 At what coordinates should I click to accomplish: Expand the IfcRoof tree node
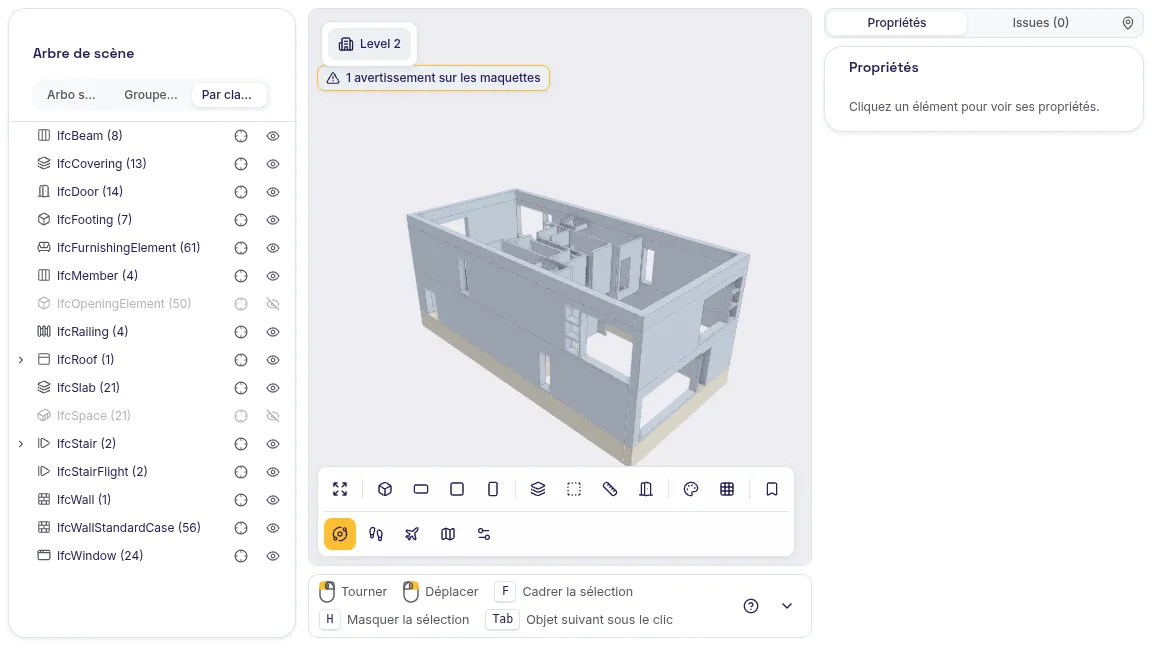click(21, 360)
